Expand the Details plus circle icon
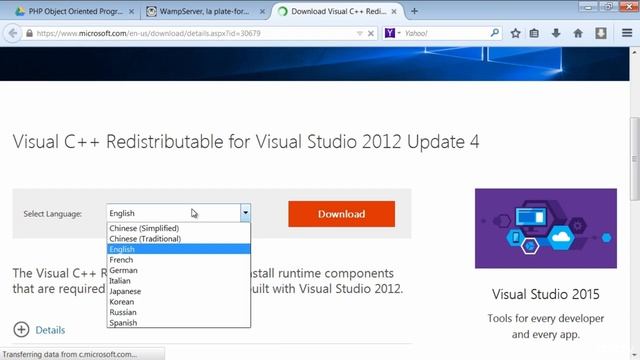Image resolution: width=640 pixels, height=360 pixels. (21, 329)
